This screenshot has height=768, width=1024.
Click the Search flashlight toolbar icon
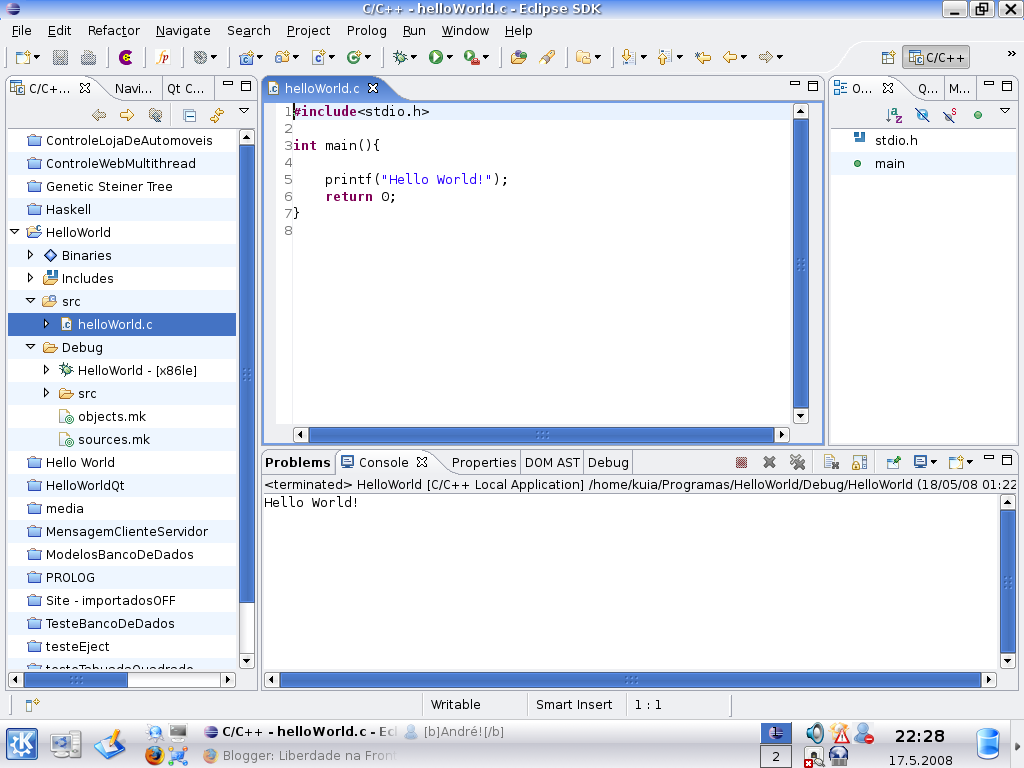[547, 57]
